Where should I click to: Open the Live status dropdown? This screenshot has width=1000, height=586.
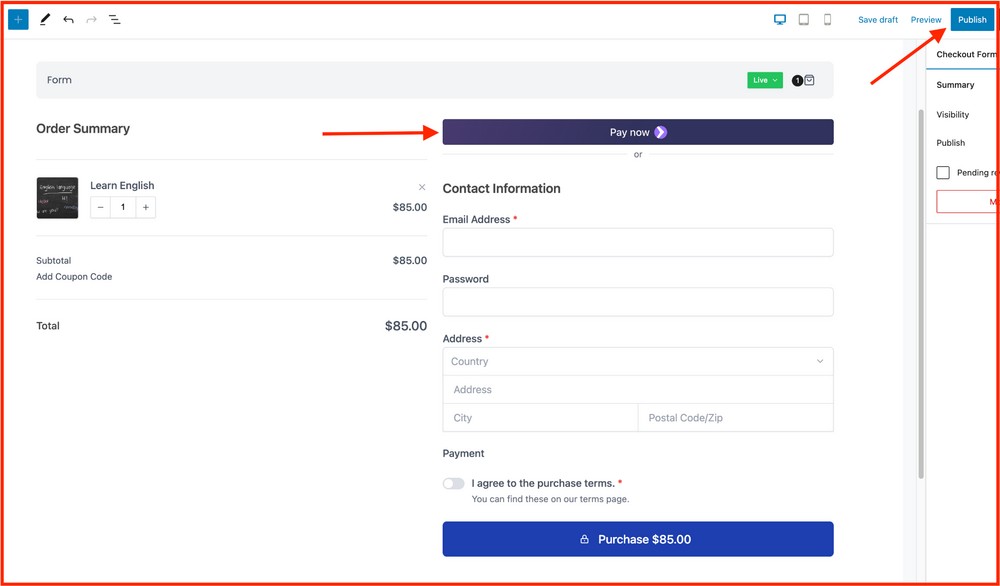pyautogui.click(x=764, y=79)
